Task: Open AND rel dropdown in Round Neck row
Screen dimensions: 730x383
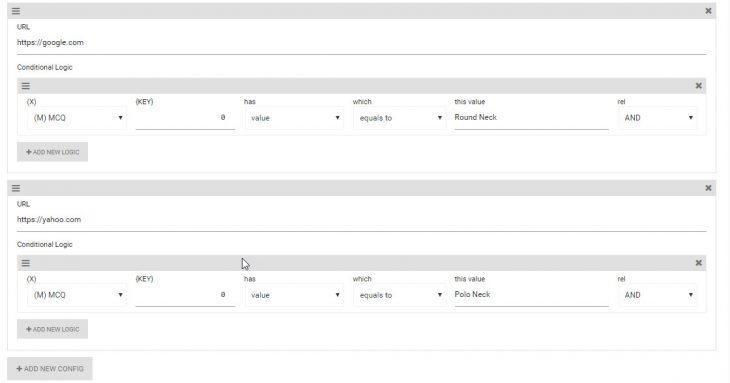Action: click(x=658, y=118)
